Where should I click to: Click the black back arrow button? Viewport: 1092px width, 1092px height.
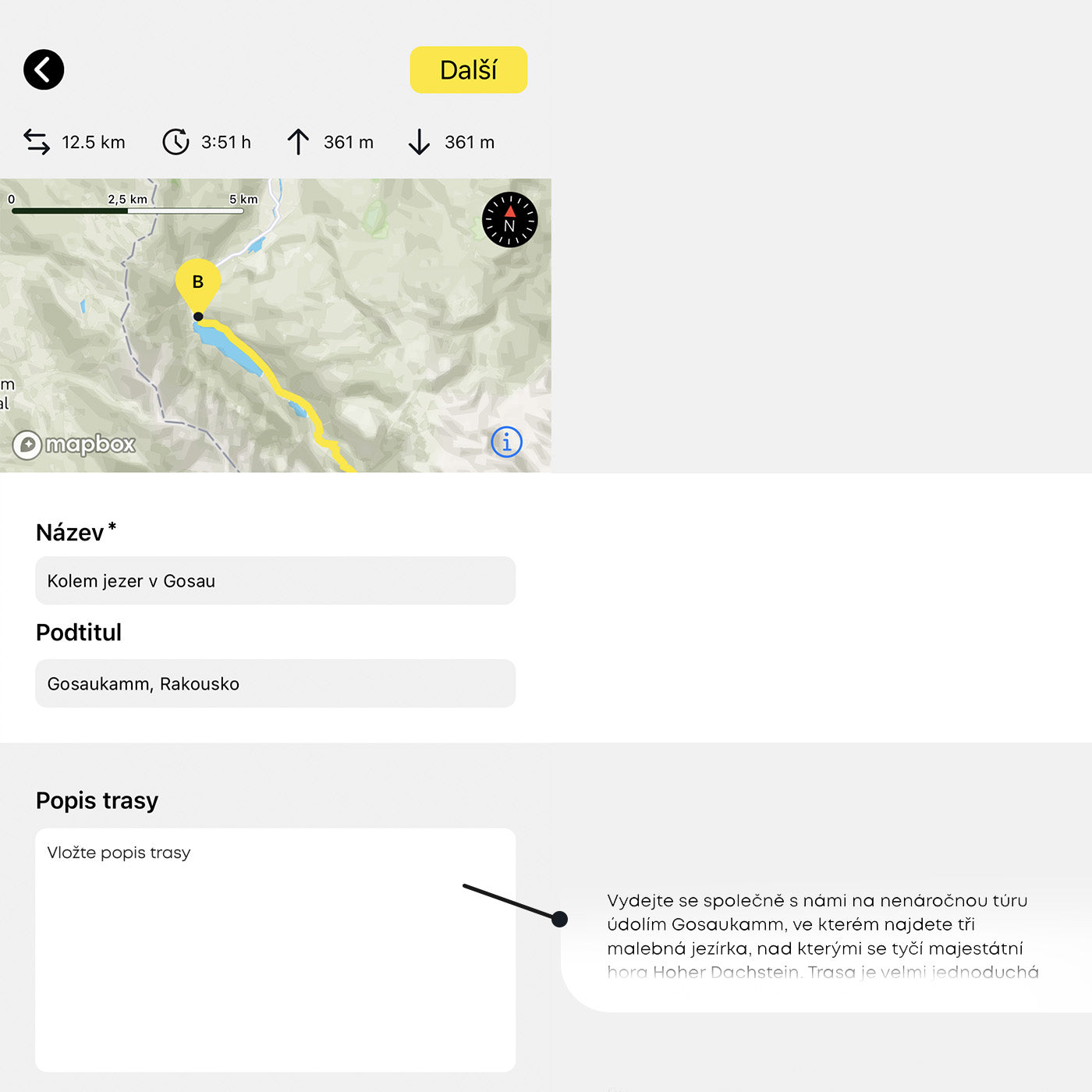pos(44,70)
